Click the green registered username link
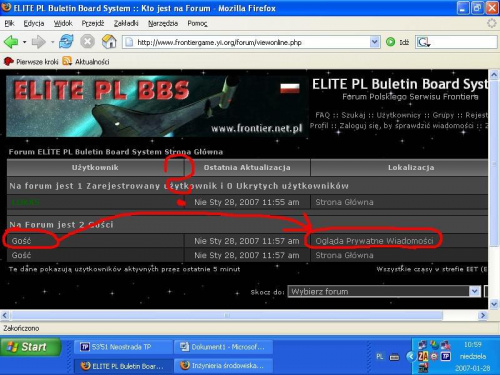 25,202
